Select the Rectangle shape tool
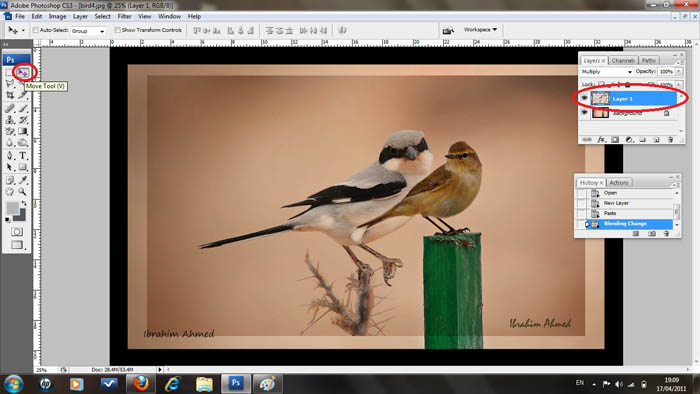 click(23, 167)
